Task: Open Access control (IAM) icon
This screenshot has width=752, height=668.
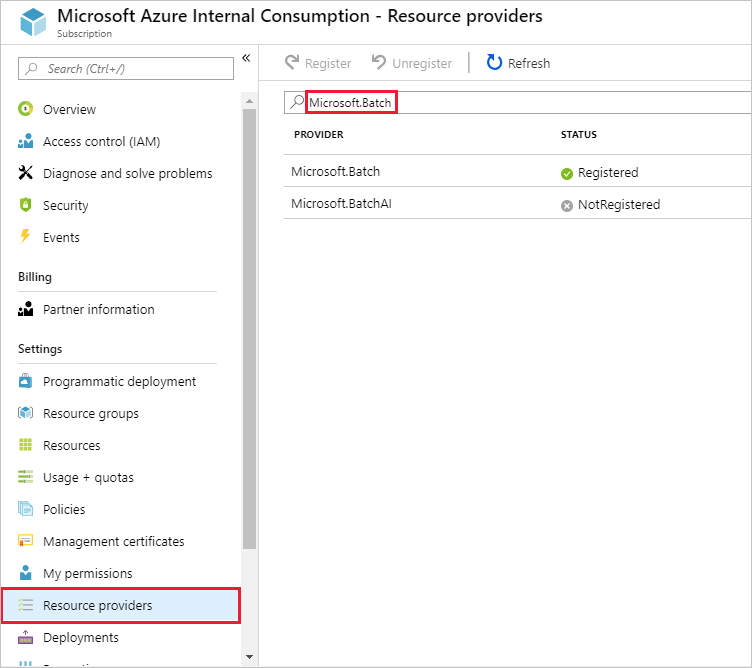Action: click(26, 141)
